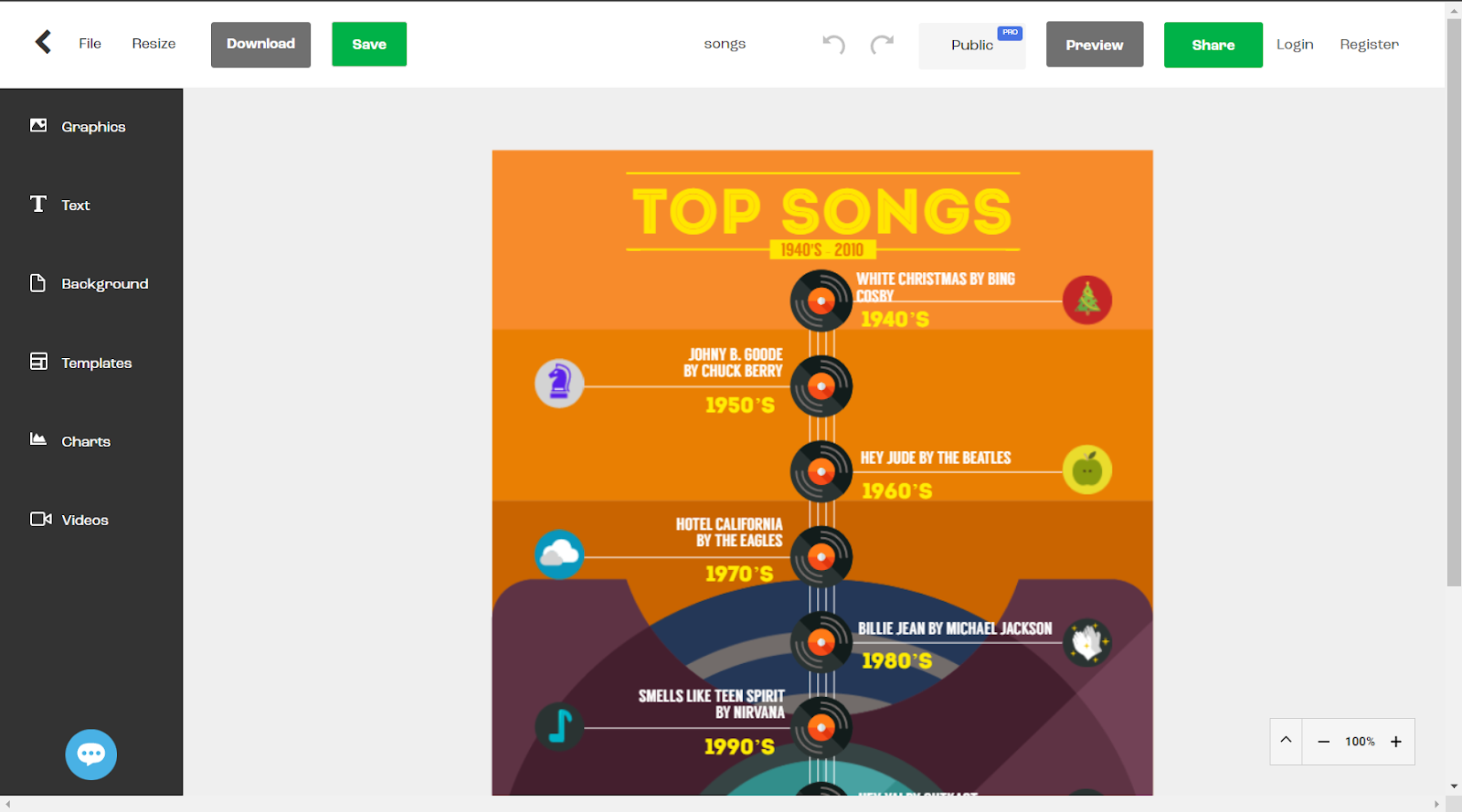Select the 1950's decade label
Image resolution: width=1462 pixels, height=812 pixels.
[740, 405]
